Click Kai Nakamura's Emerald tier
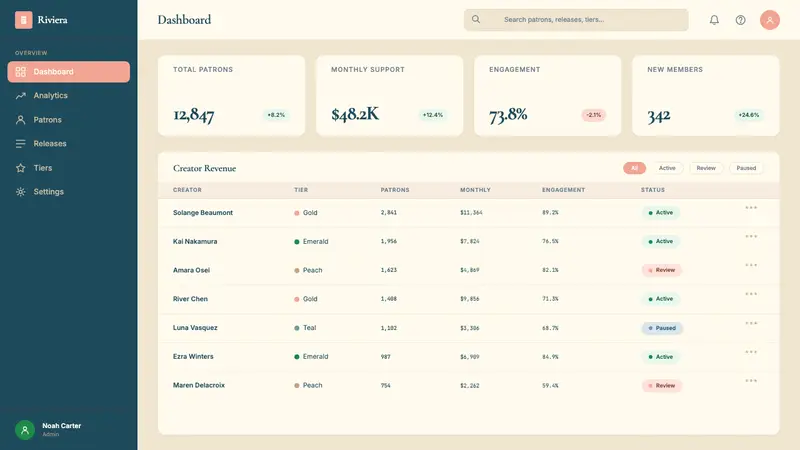 coord(311,241)
